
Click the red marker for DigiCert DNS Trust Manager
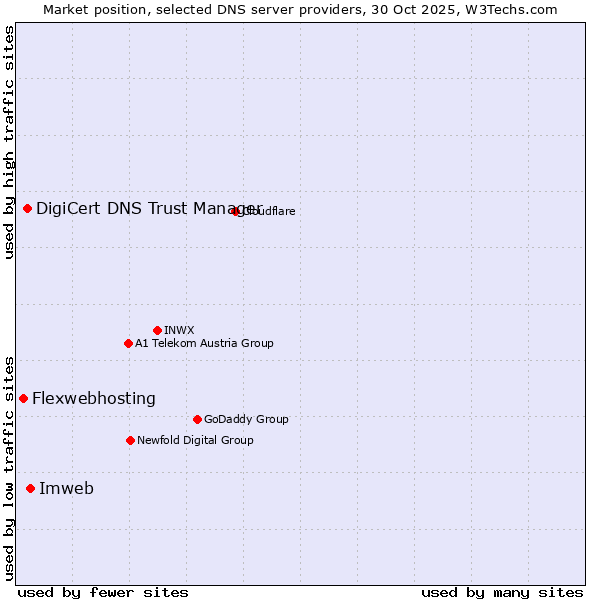(x=28, y=208)
